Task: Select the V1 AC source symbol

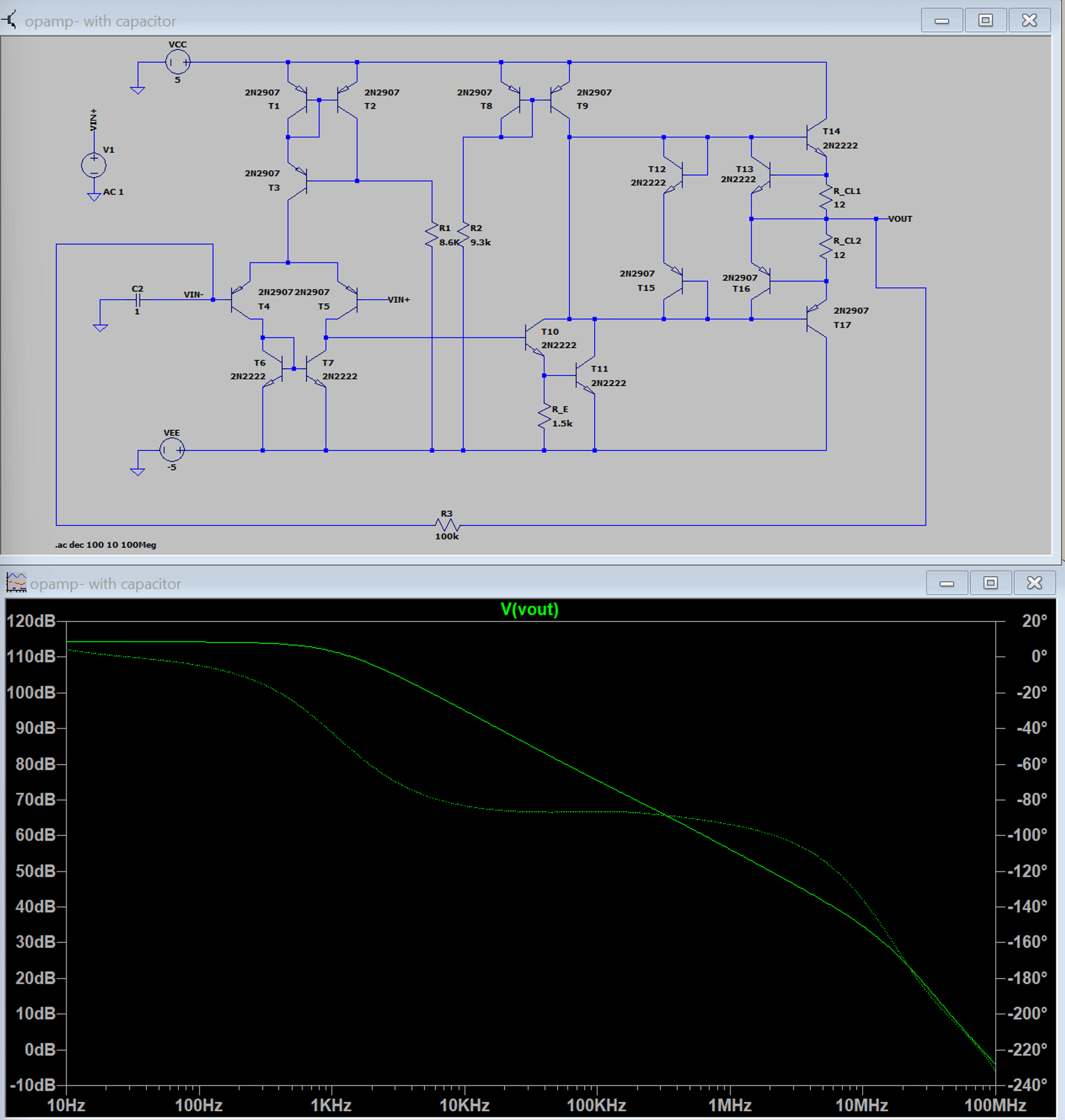Action: coord(94,165)
